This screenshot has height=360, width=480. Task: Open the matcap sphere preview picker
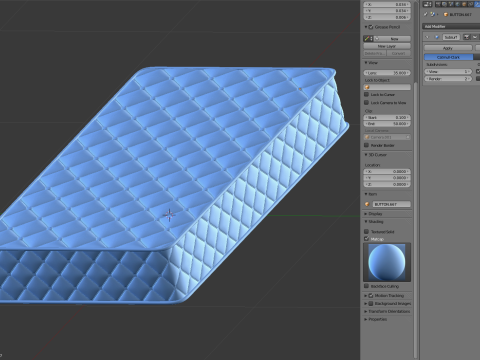click(387, 262)
